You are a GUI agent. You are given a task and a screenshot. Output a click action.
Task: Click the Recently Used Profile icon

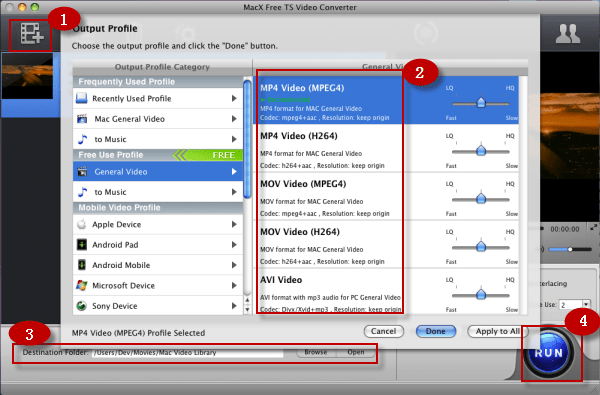point(82,98)
